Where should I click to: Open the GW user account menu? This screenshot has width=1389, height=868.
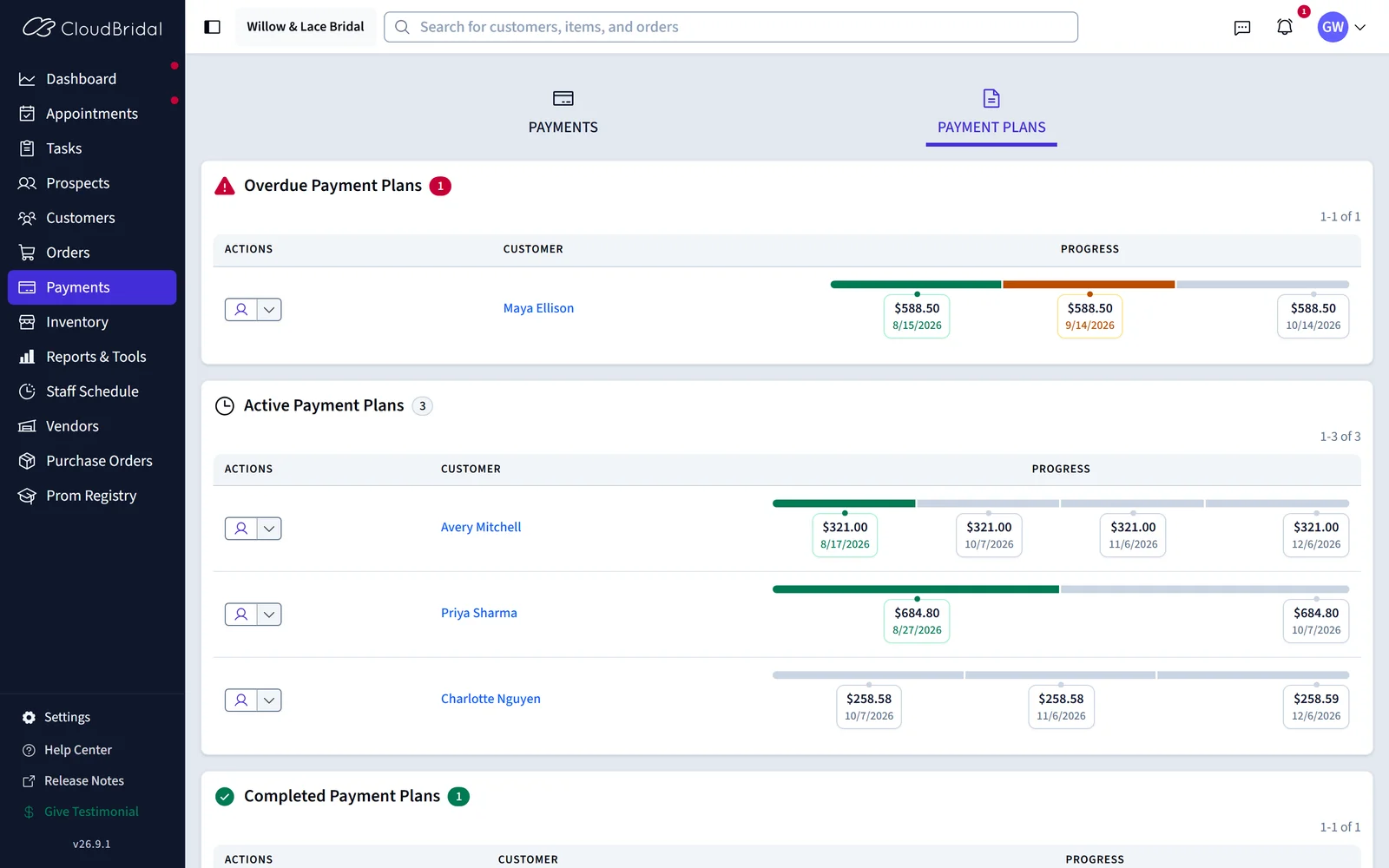pos(1341,27)
